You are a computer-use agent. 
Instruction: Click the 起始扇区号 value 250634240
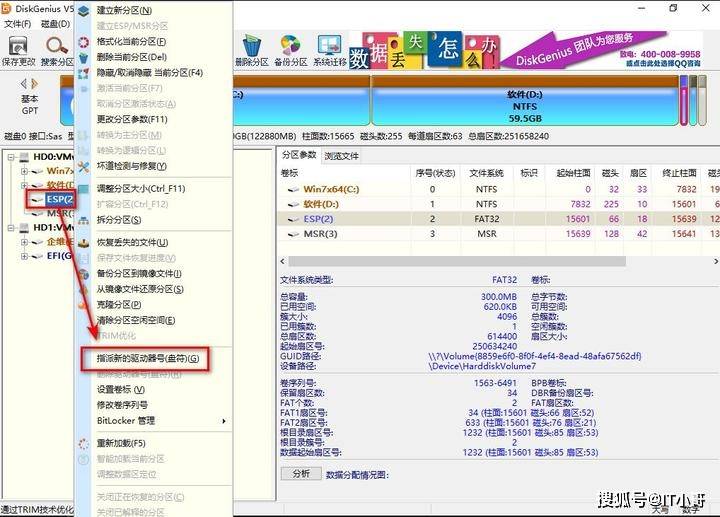pos(495,346)
